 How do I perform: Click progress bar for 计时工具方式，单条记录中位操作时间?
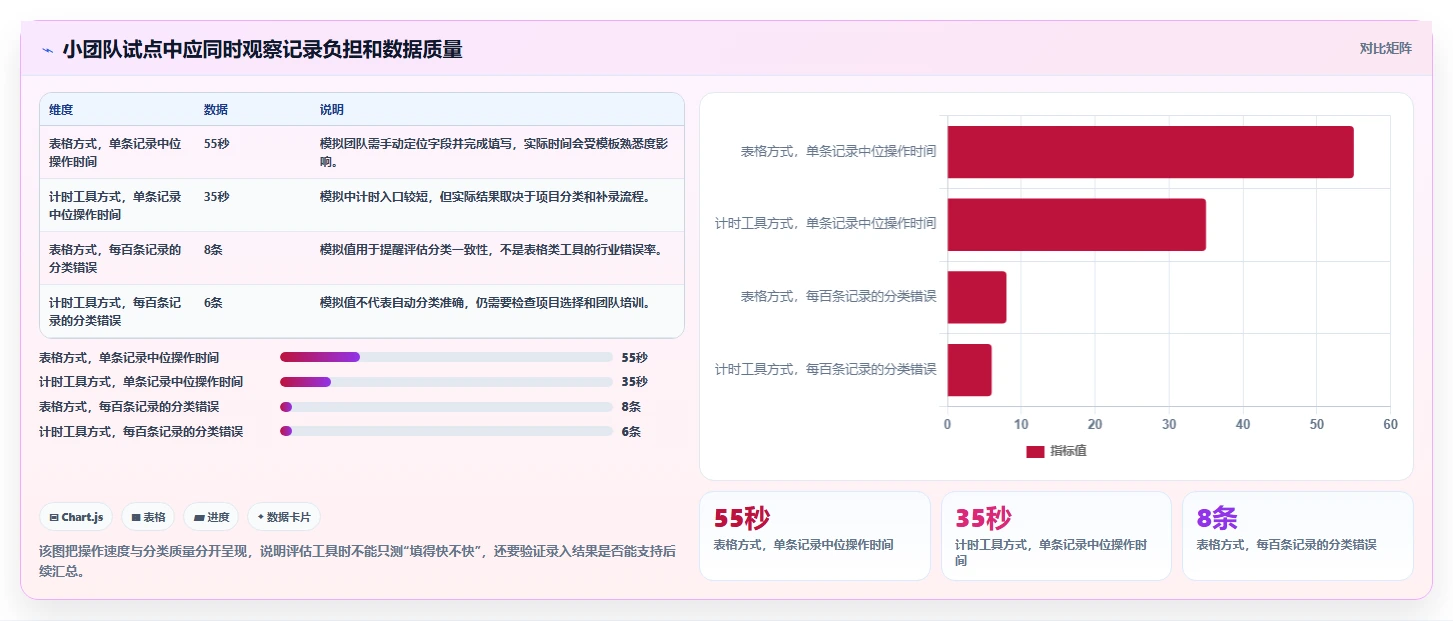point(446,382)
